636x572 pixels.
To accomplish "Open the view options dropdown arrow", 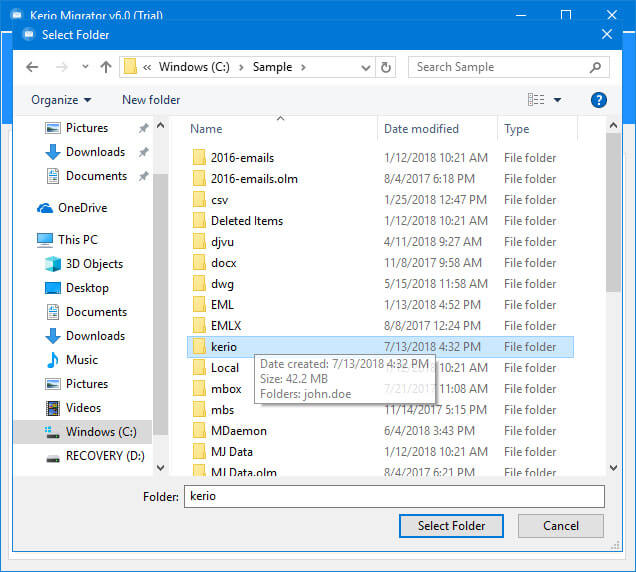I will pyautogui.click(x=557, y=100).
